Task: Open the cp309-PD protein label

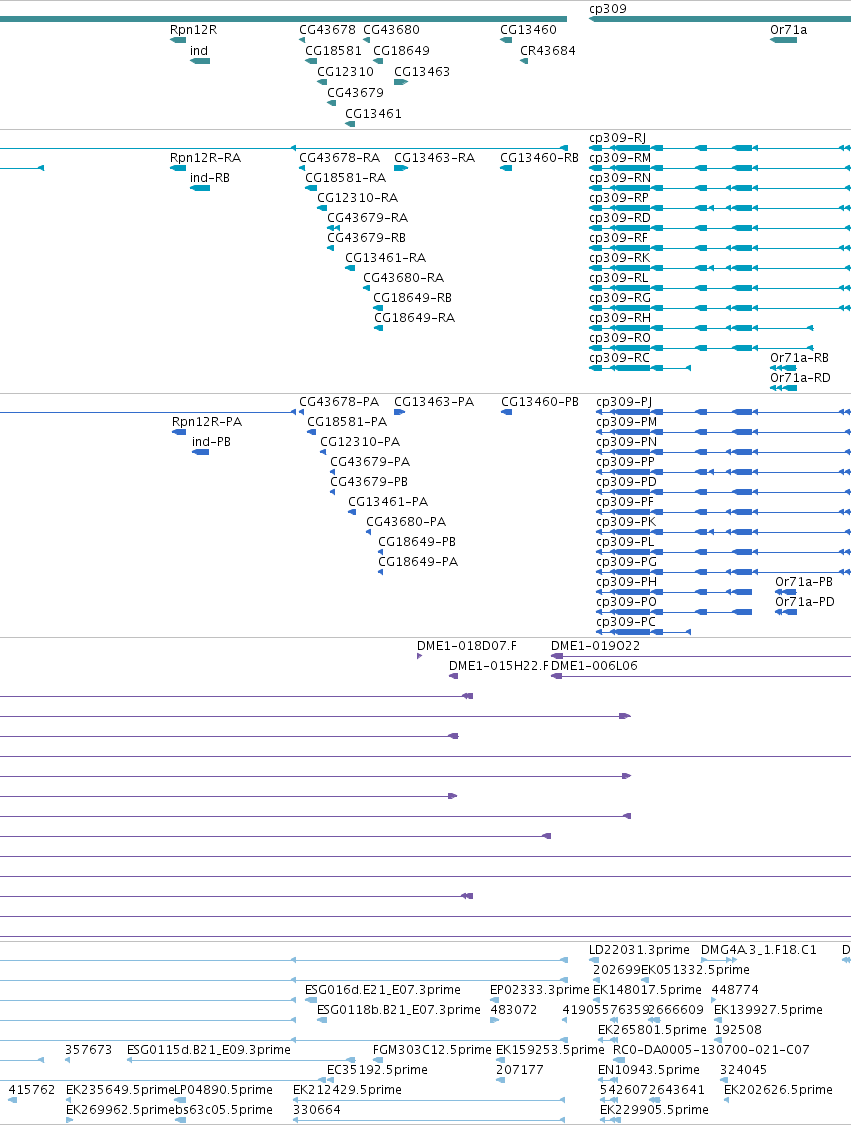Action: tap(626, 481)
